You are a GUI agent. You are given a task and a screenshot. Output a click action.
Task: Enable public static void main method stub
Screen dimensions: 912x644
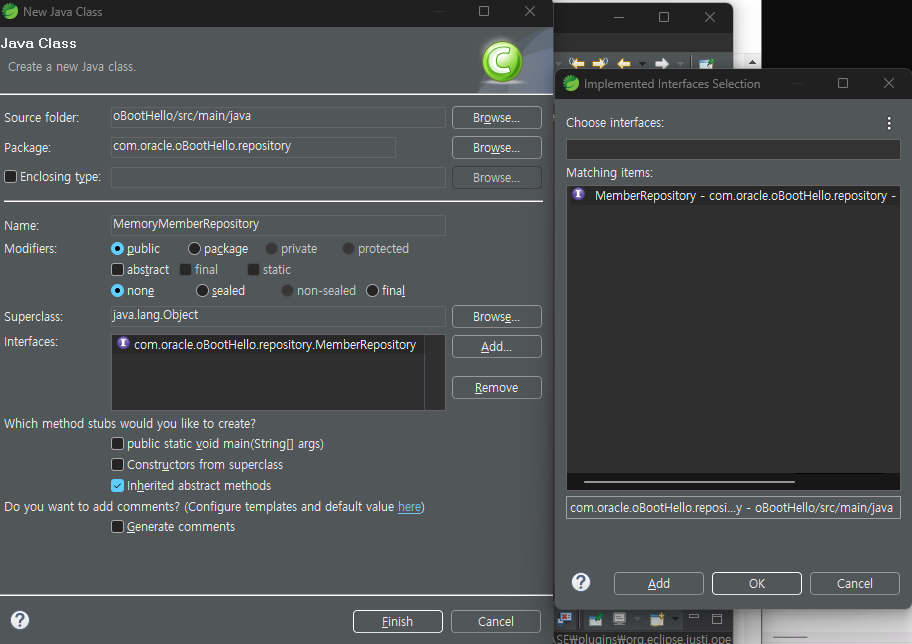tap(117, 443)
